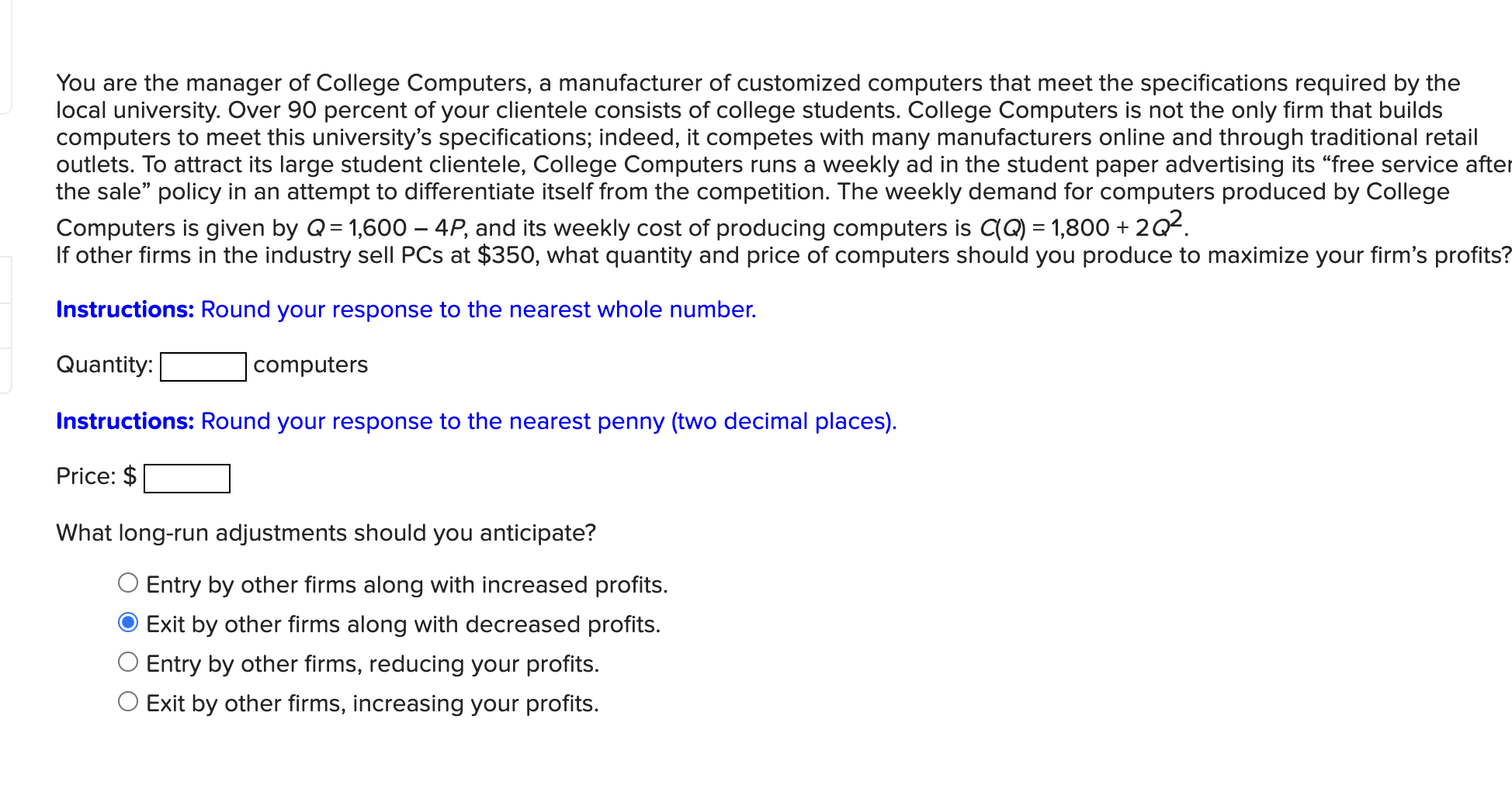Click inside the Quantity input box
This screenshot has width=1512, height=785.
(203, 365)
